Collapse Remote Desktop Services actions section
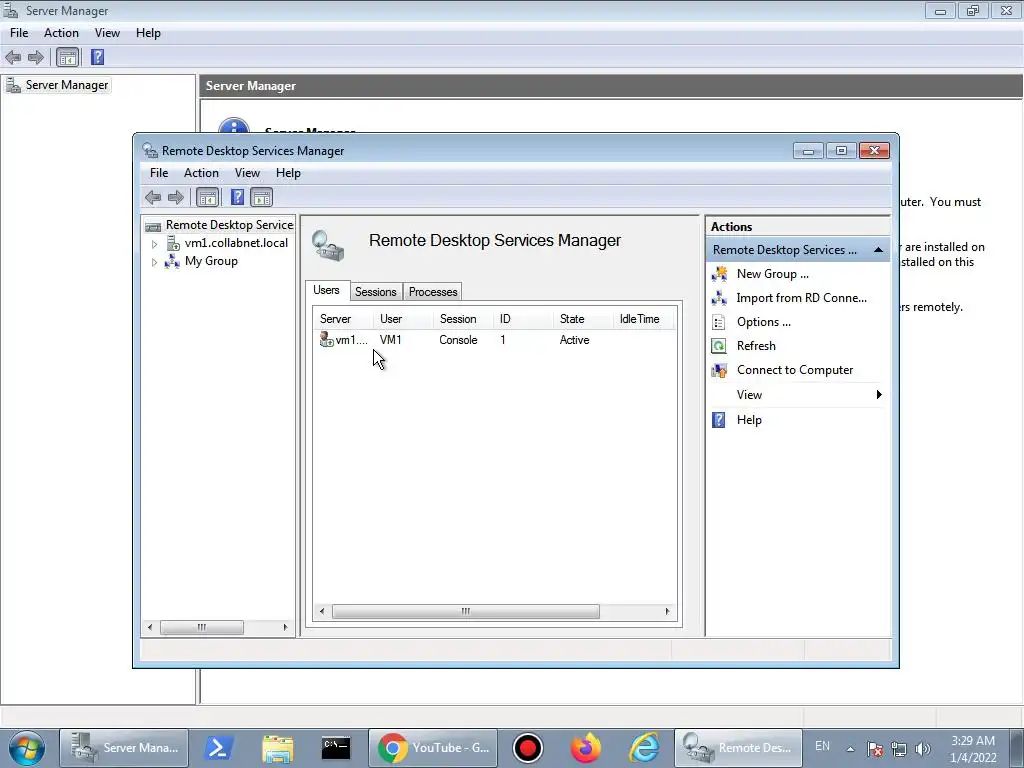 pyautogui.click(x=878, y=250)
